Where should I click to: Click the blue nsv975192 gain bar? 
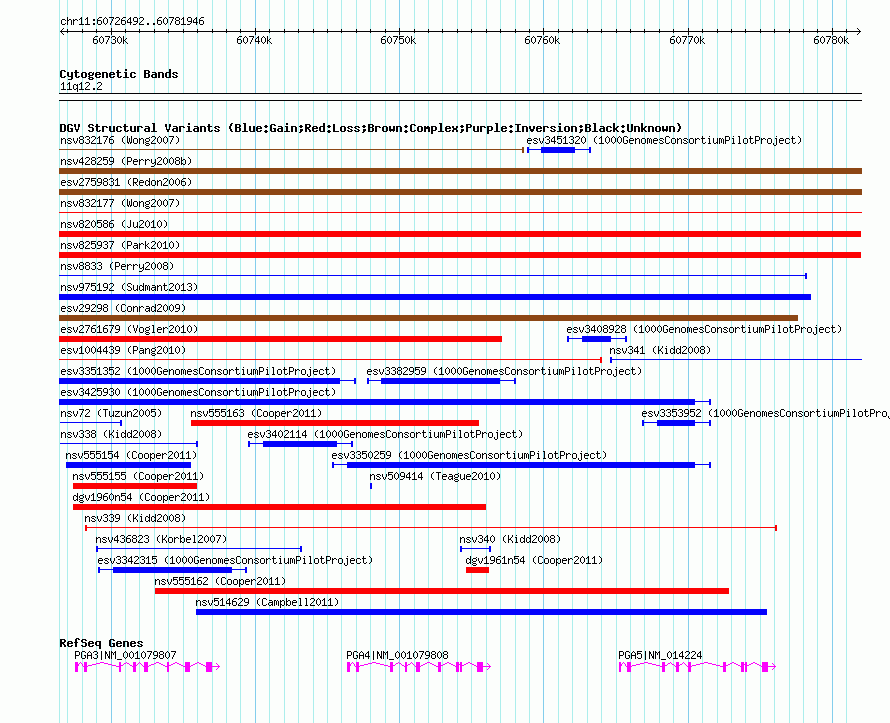[435, 297]
